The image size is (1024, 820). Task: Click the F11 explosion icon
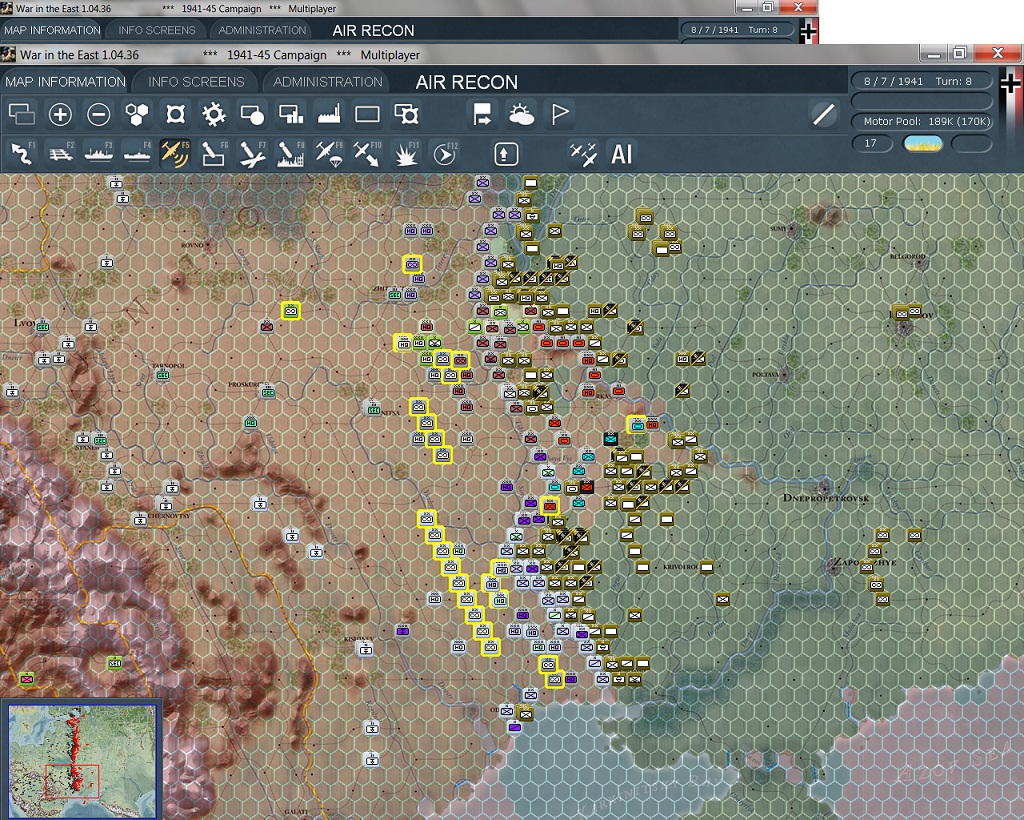click(x=406, y=154)
